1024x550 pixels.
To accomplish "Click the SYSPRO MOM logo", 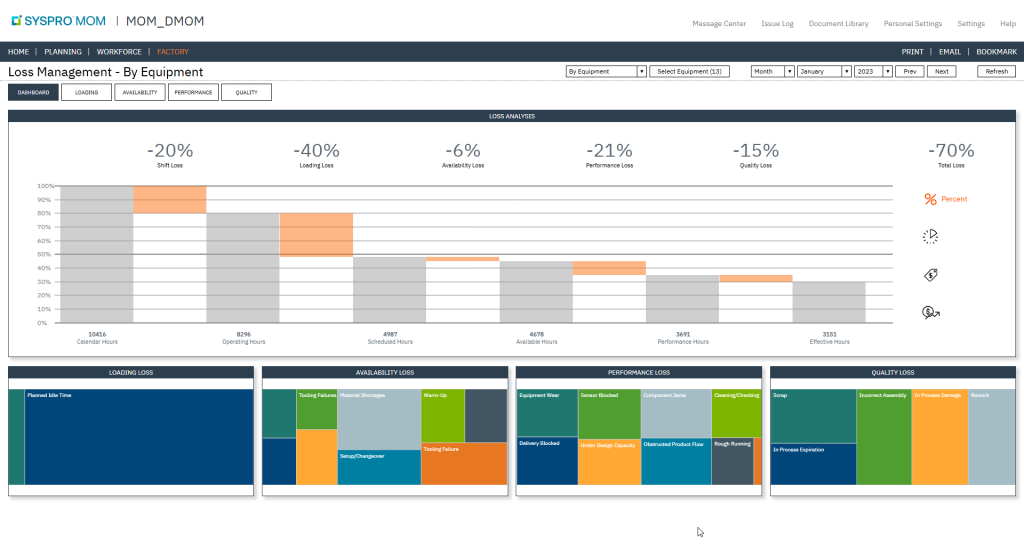I will tap(58, 21).
